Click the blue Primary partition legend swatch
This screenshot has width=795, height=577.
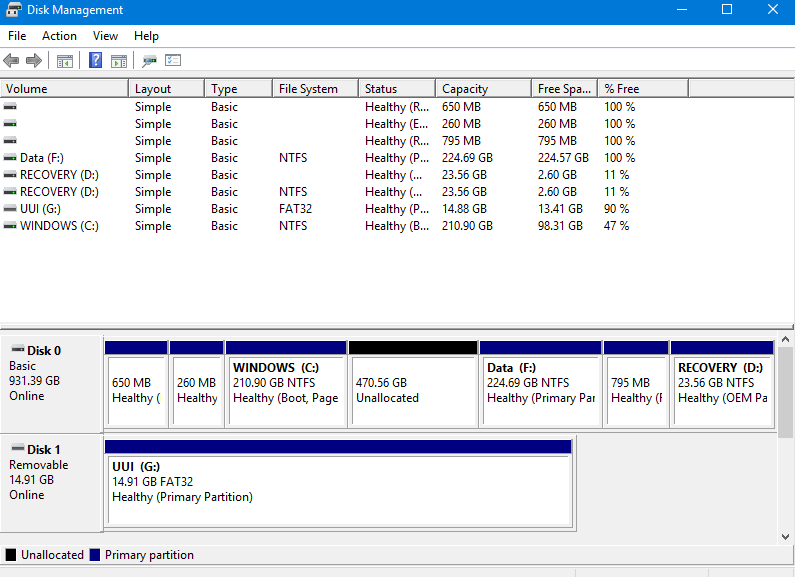[x=95, y=555]
